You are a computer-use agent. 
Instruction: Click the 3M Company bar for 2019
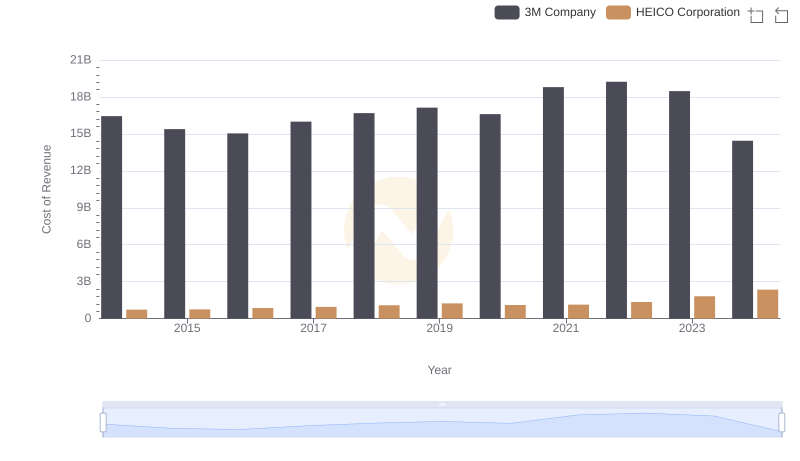pyautogui.click(x=427, y=213)
